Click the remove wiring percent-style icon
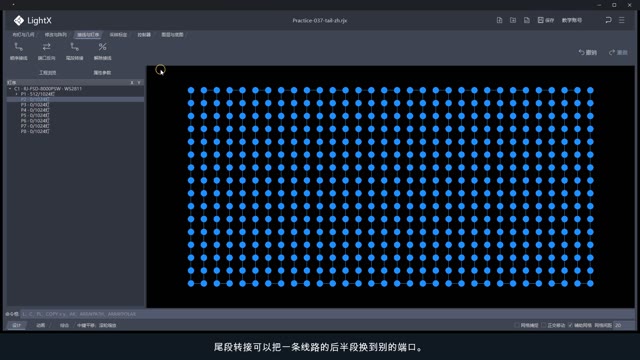Viewport: 640px width, 360px height. tap(102, 47)
